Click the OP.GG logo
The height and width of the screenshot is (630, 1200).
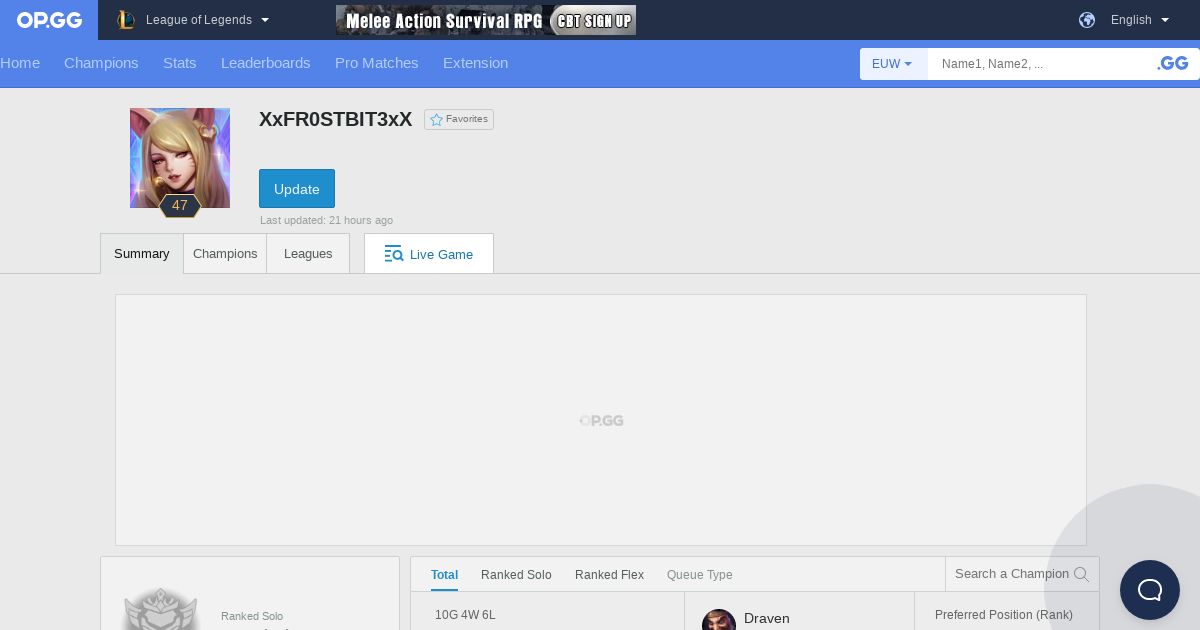click(49, 20)
